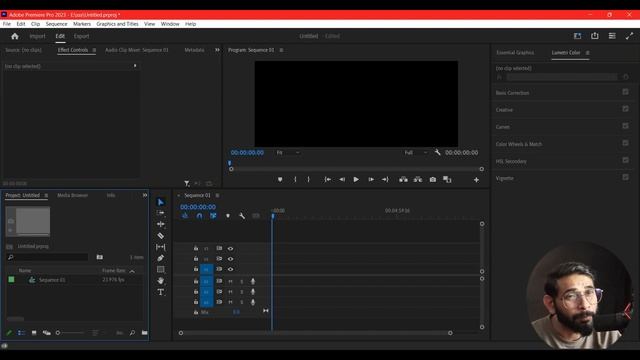Open the Quick Export share icon
The height and width of the screenshot is (360, 640).
pyautogui.click(x=595, y=36)
